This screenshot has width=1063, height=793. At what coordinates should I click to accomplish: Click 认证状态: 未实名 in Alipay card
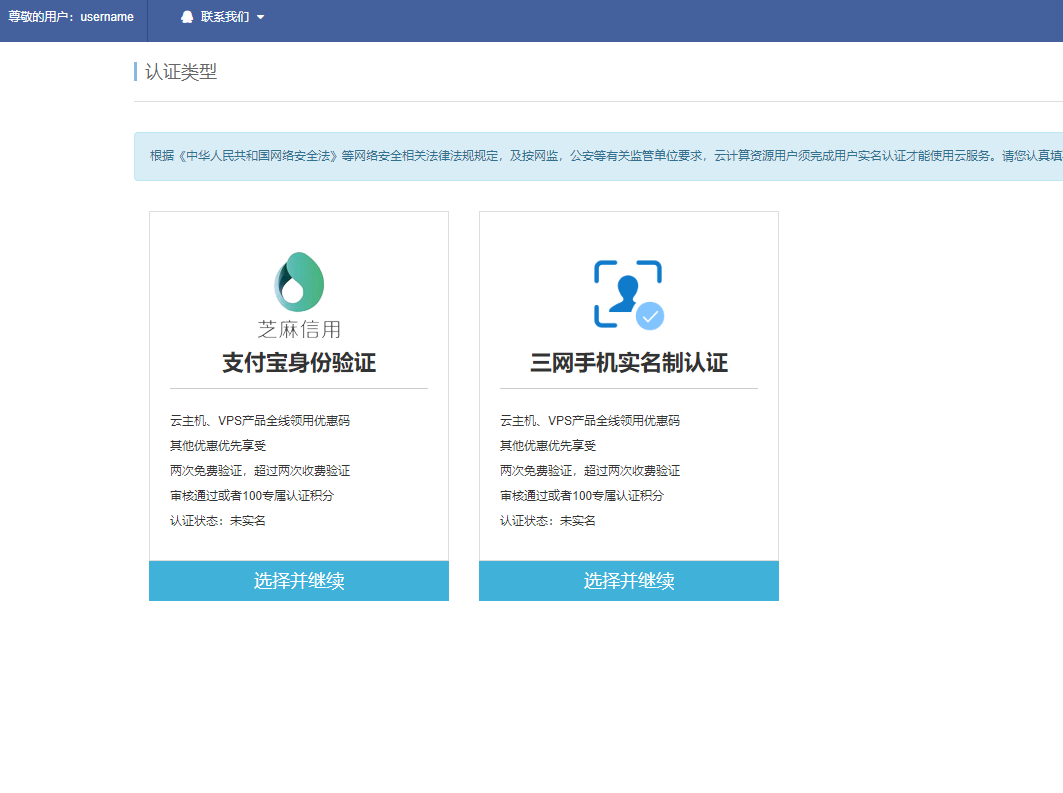(218, 521)
